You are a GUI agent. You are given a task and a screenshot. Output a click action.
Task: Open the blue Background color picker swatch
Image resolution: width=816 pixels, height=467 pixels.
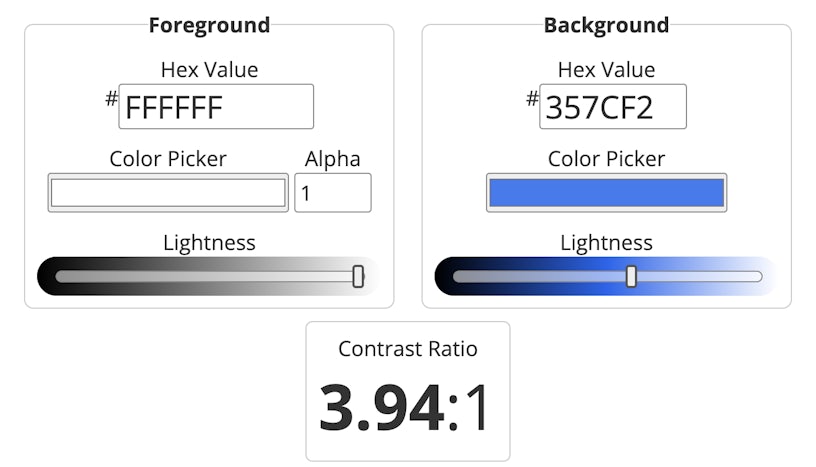click(x=606, y=193)
